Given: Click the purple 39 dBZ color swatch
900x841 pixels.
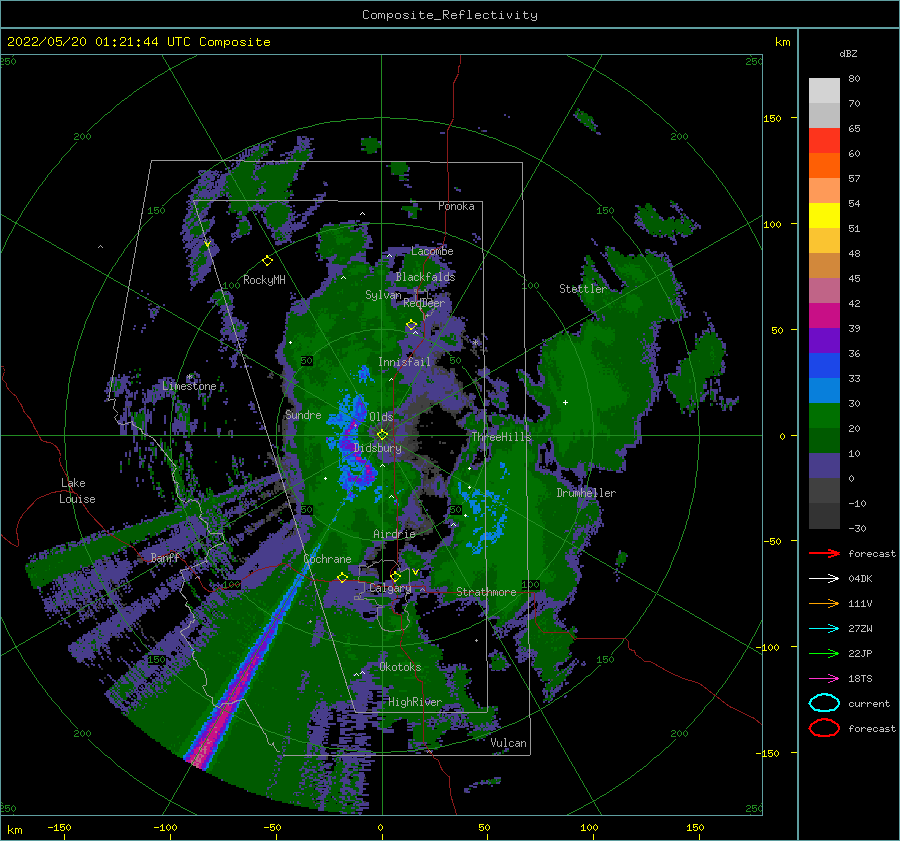Looking at the screenshot, I should pyautogui.click(x=824, y=340).
